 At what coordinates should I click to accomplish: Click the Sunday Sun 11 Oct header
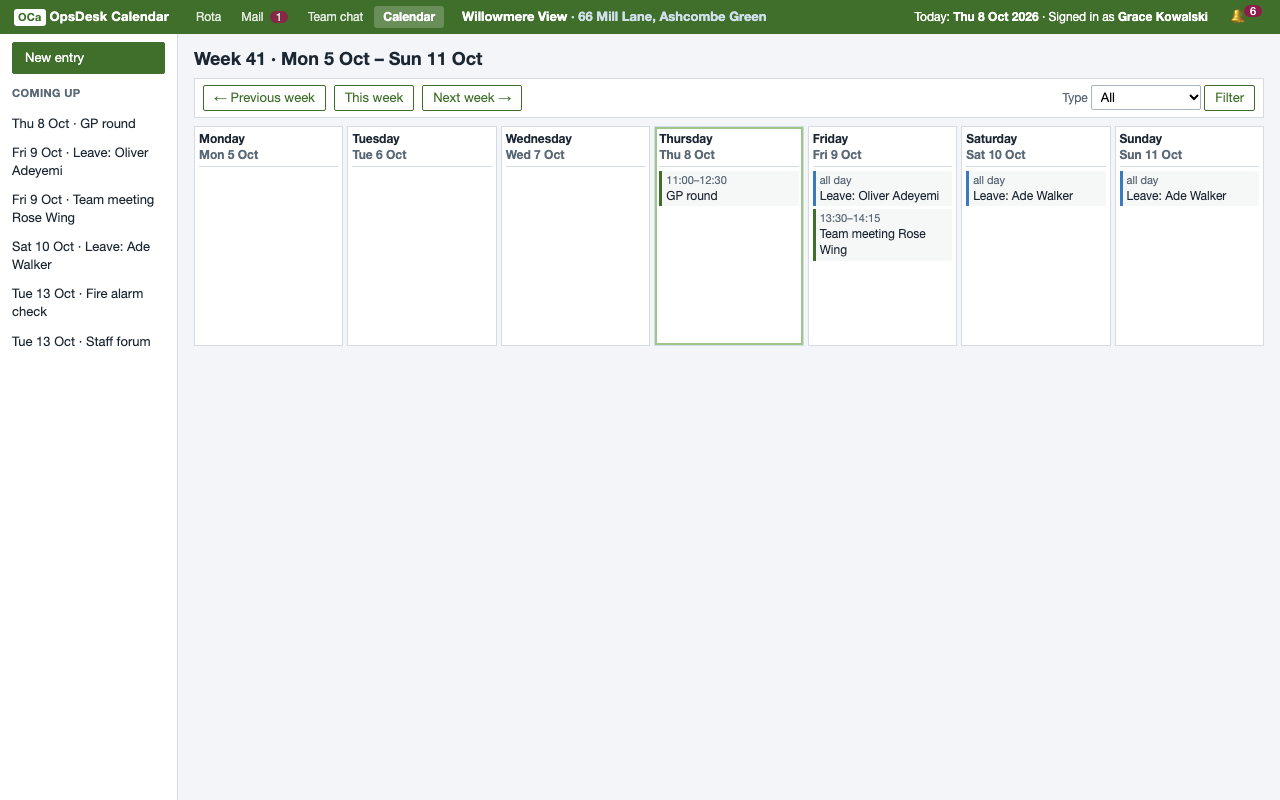click(1189, 147)
